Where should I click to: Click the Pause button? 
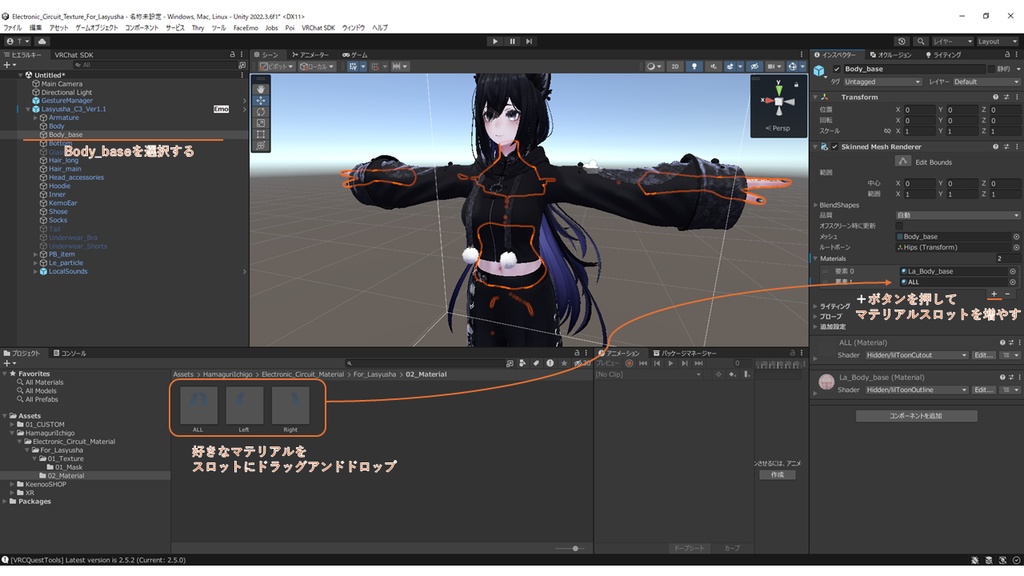point(512,41)
